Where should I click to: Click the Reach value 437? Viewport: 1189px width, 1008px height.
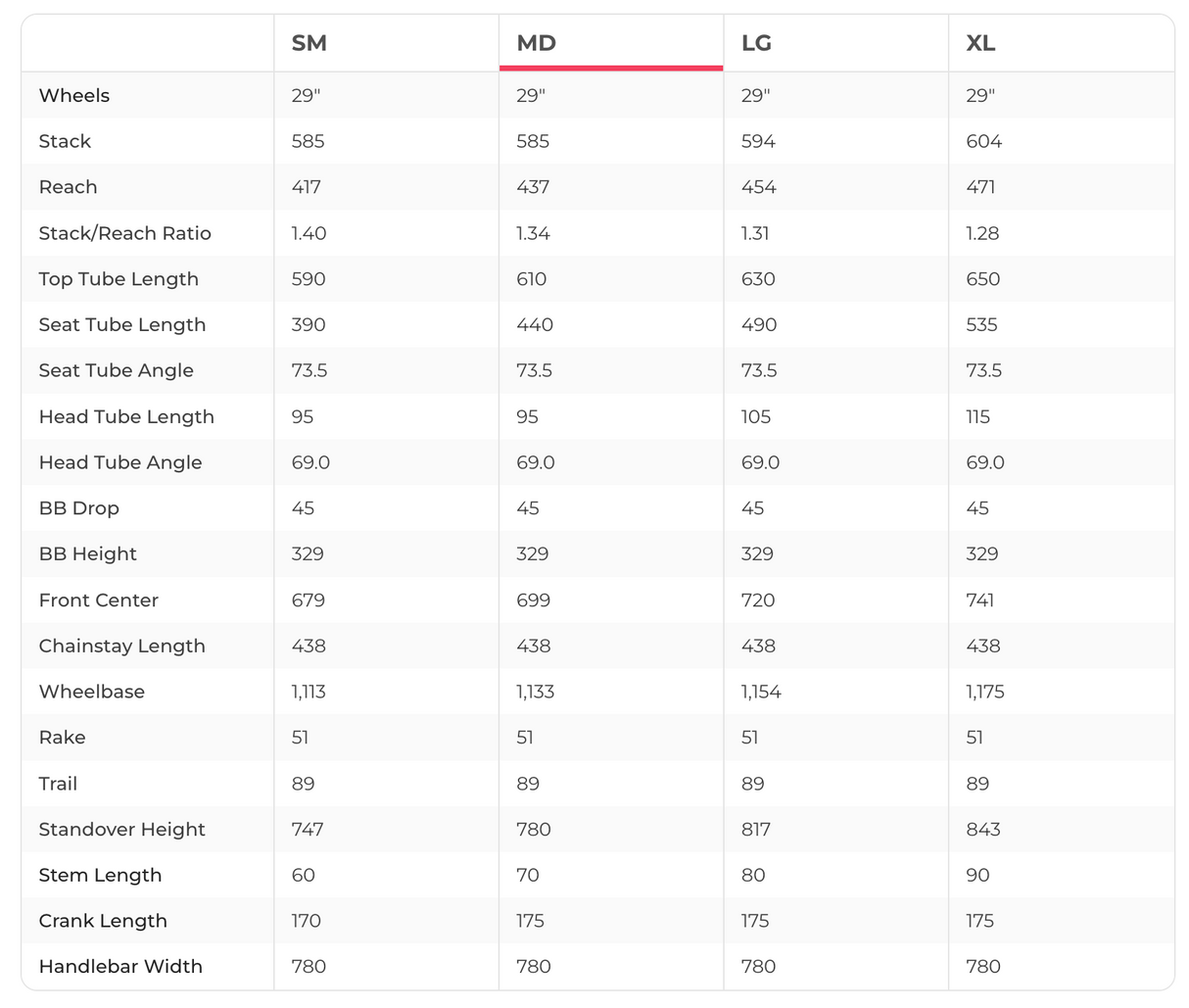(533, 187)
